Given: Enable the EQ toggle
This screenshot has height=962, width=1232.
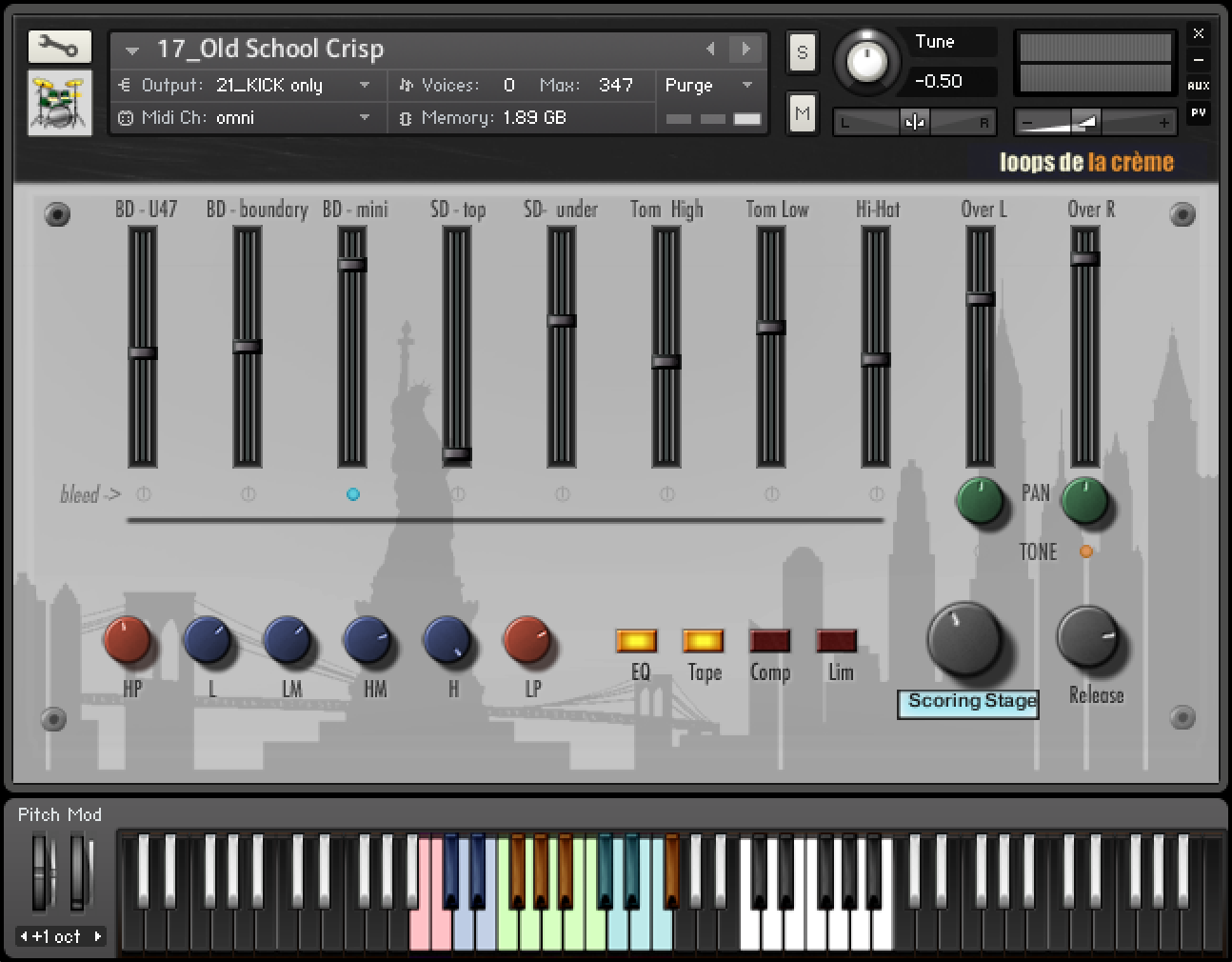Looking at the screenshot, I should (636, 639).
